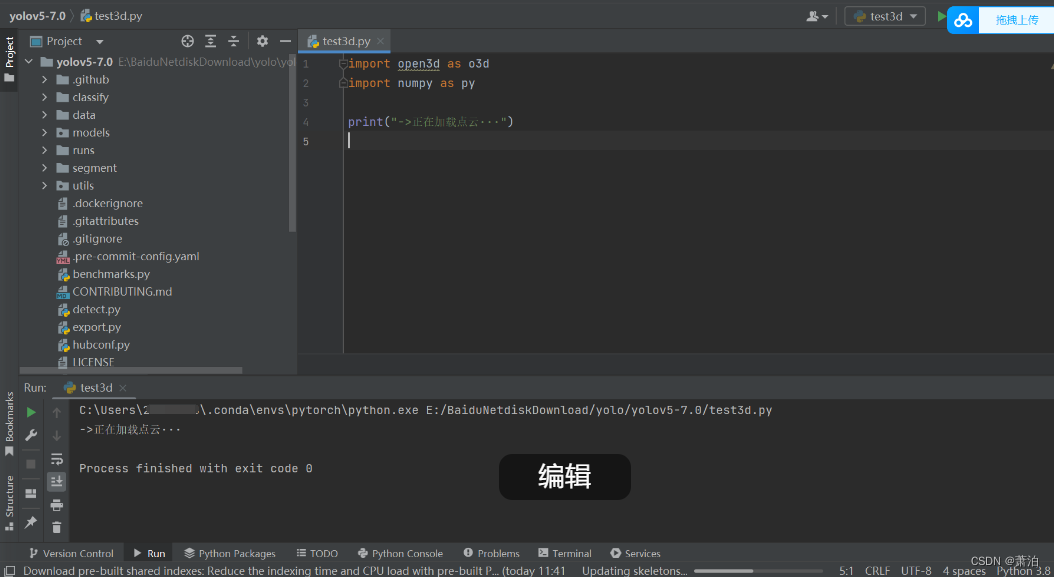The width and height of the screenshot is (1054, 577).
Task: Open Project panel options gear icon
Action: pyautogui.click(x=262, y=41)
